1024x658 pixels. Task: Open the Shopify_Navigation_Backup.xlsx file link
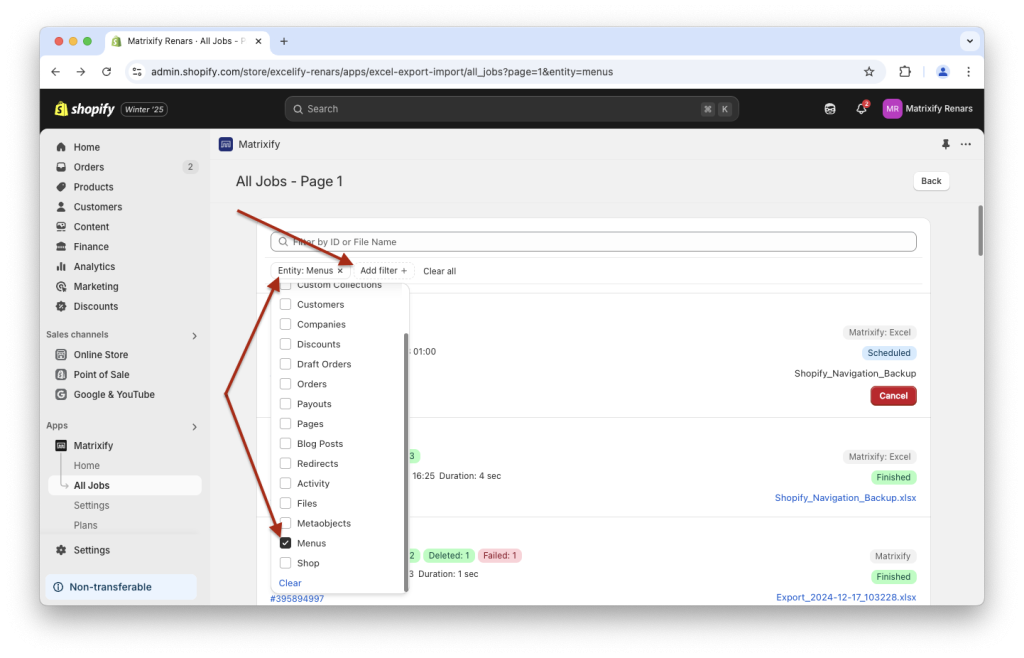coord(845,497)
